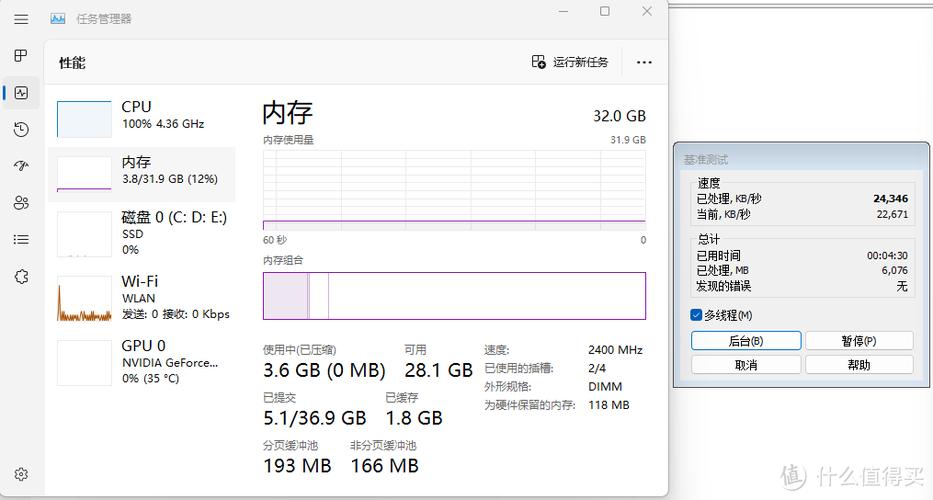Open Startup apps icon in sidebar

pos(21,165)
